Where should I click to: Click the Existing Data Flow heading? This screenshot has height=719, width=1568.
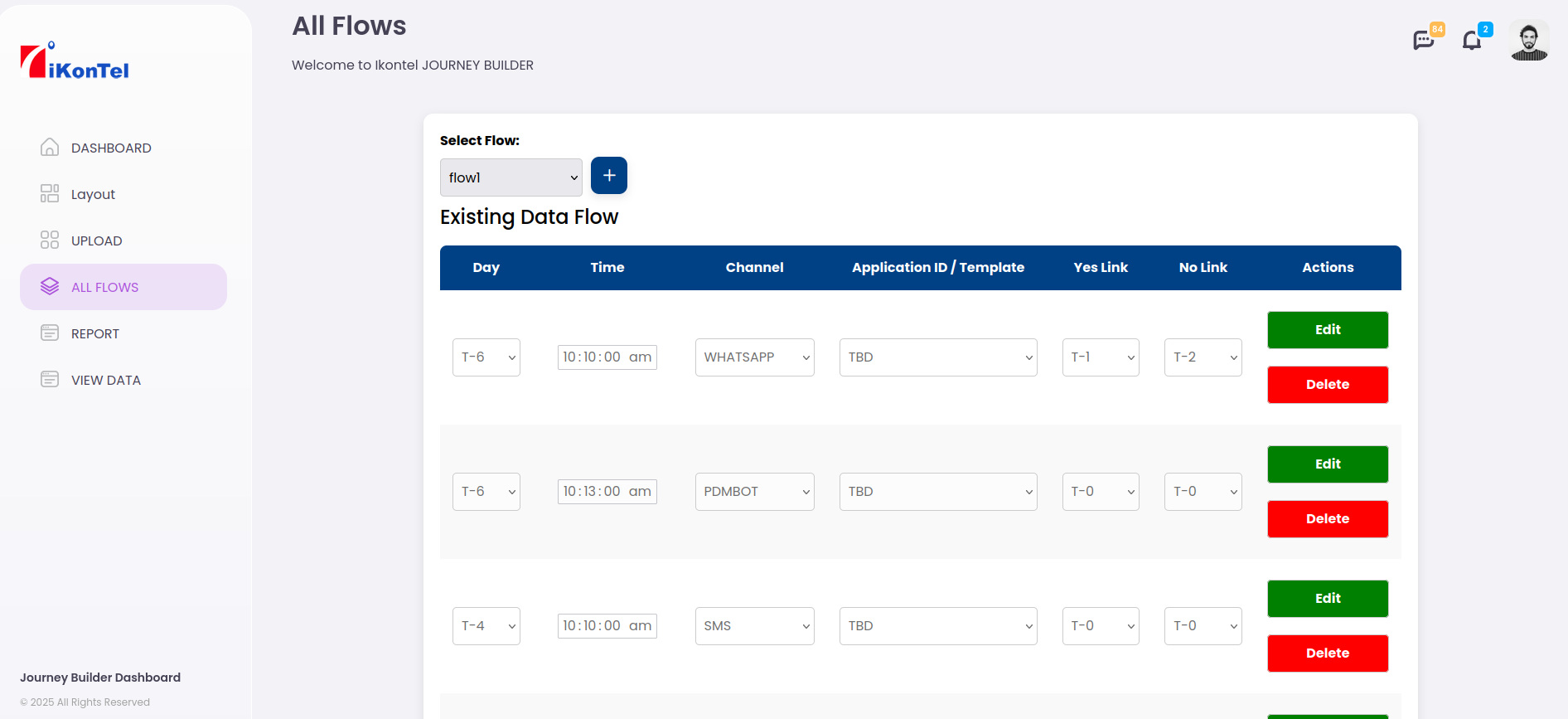point(529,217)
